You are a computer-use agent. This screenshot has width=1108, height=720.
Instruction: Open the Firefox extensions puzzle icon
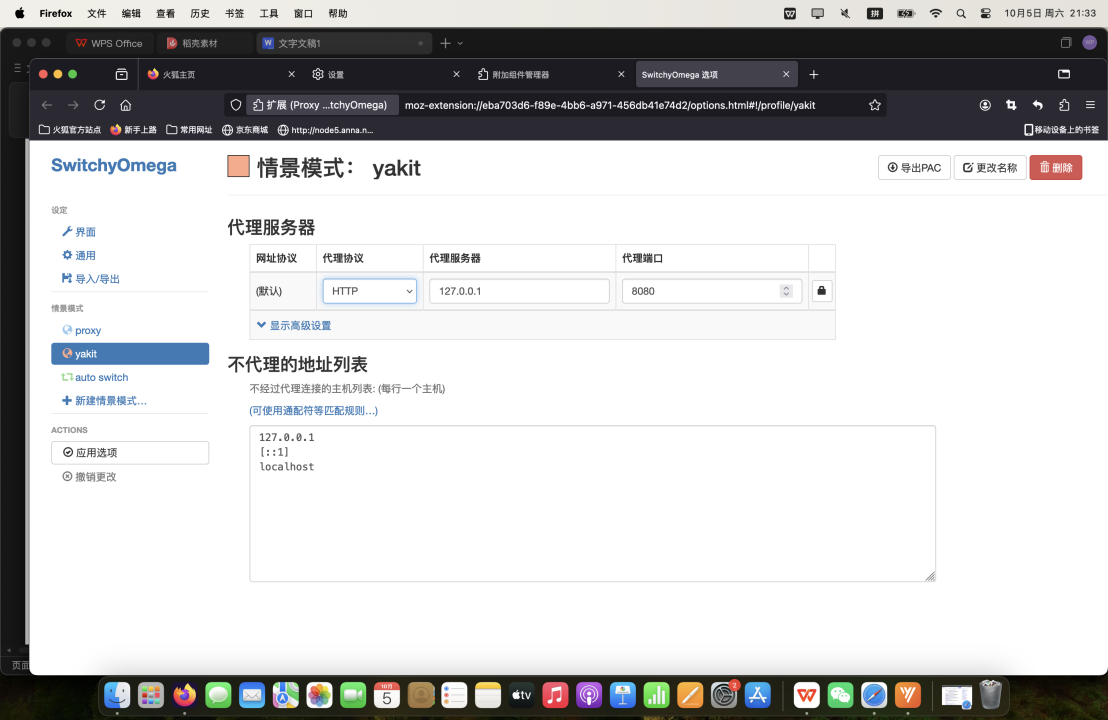[1064, 105]
